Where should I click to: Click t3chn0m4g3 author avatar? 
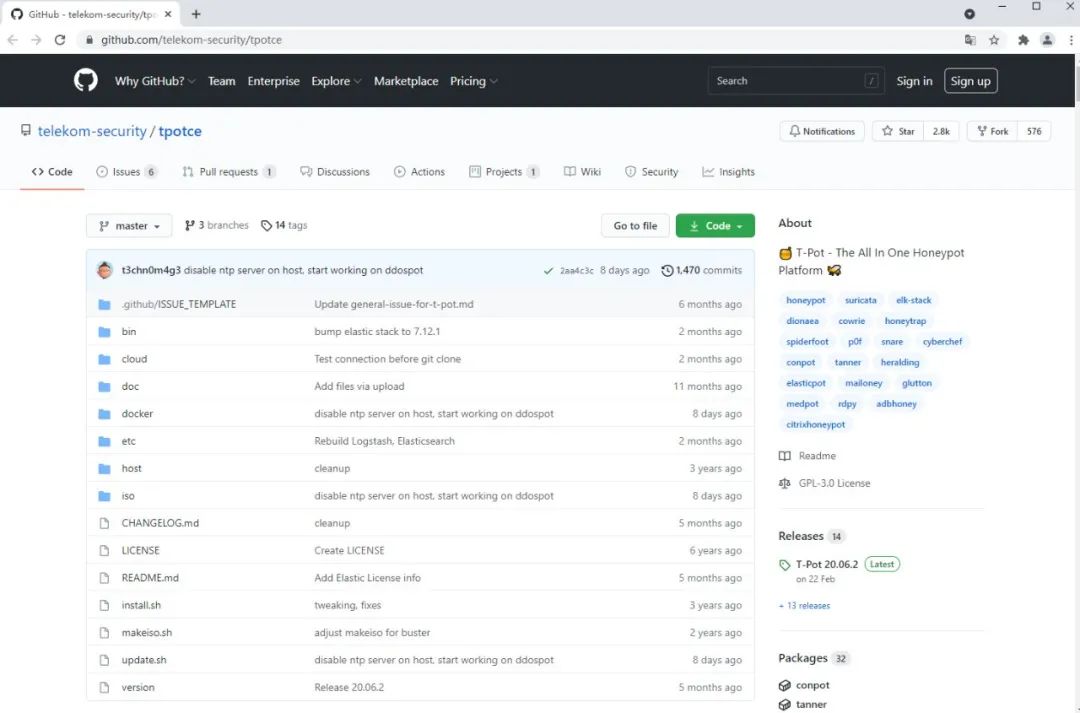(x=105, y=270)
